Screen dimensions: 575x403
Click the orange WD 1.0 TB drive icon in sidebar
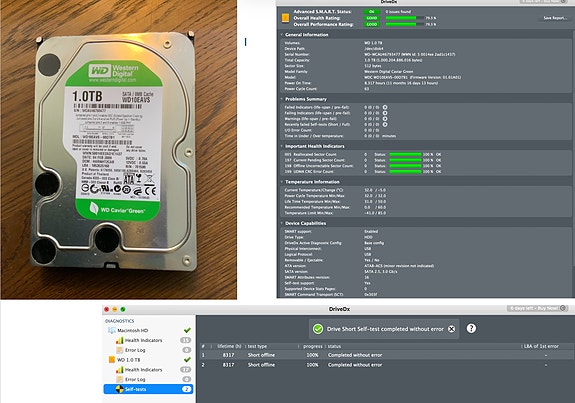point(111,360)
